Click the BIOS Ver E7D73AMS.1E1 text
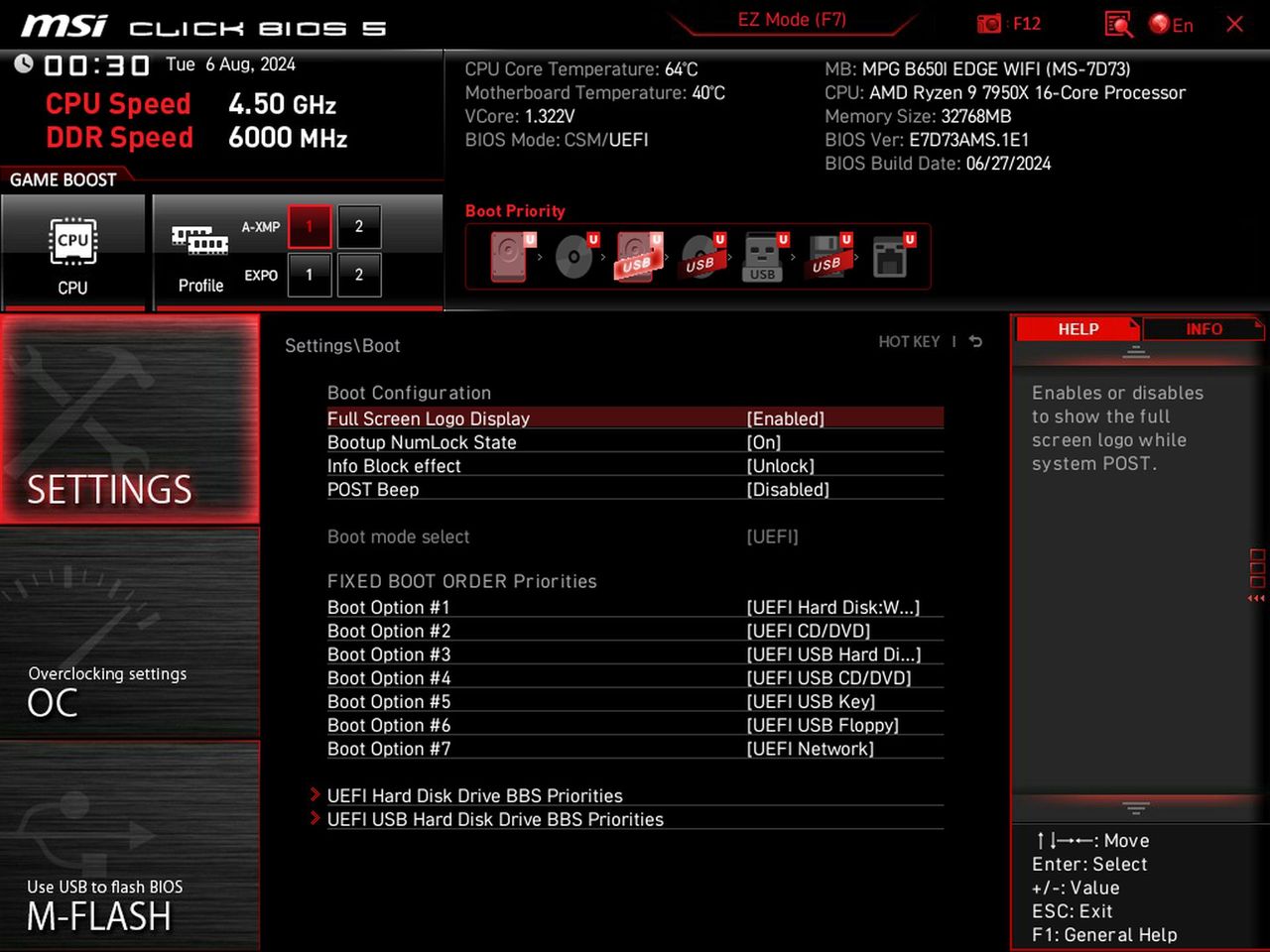 (x=927, y=140)
